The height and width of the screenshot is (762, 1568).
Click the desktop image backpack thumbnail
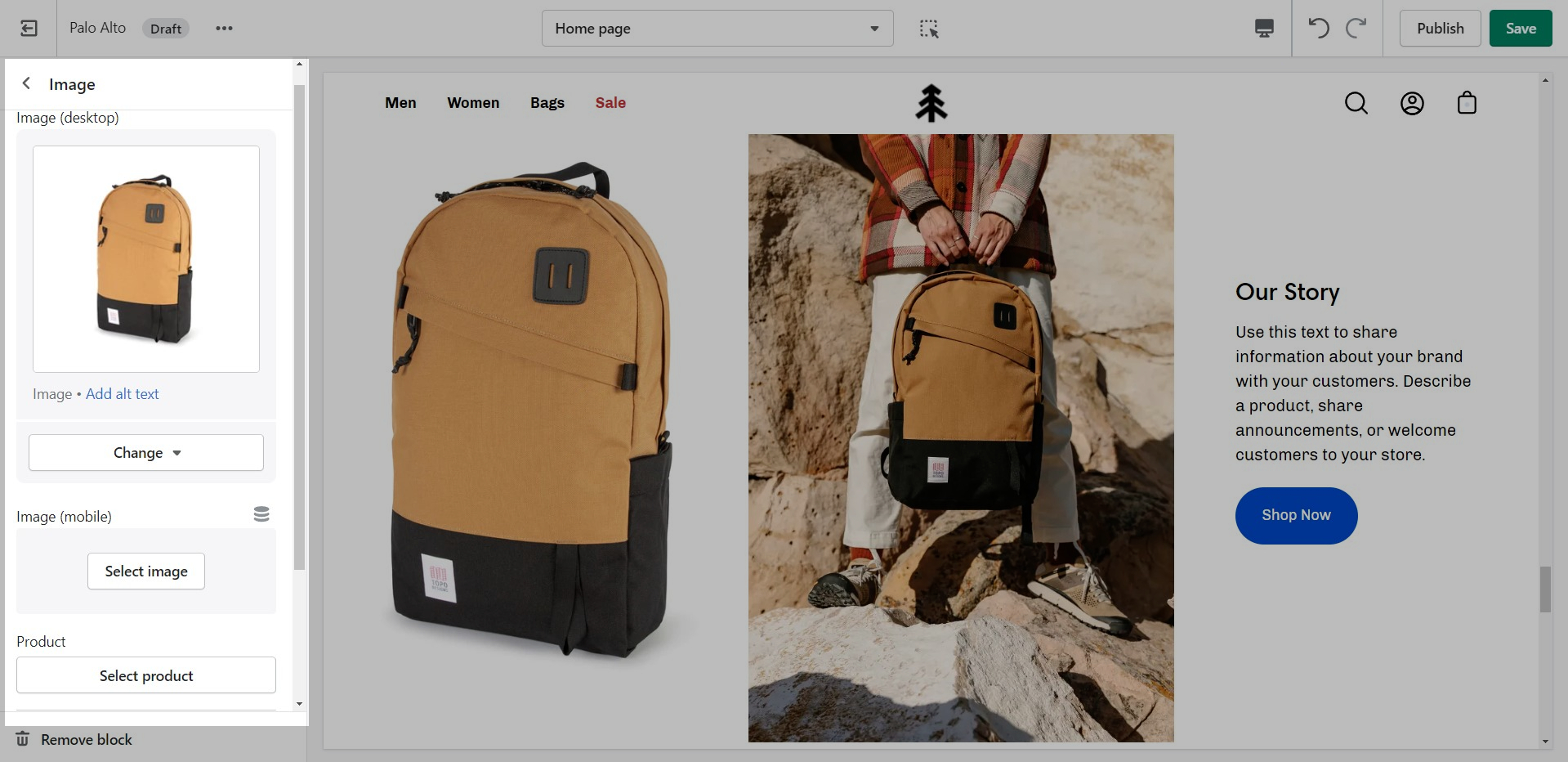coord(146,259)
